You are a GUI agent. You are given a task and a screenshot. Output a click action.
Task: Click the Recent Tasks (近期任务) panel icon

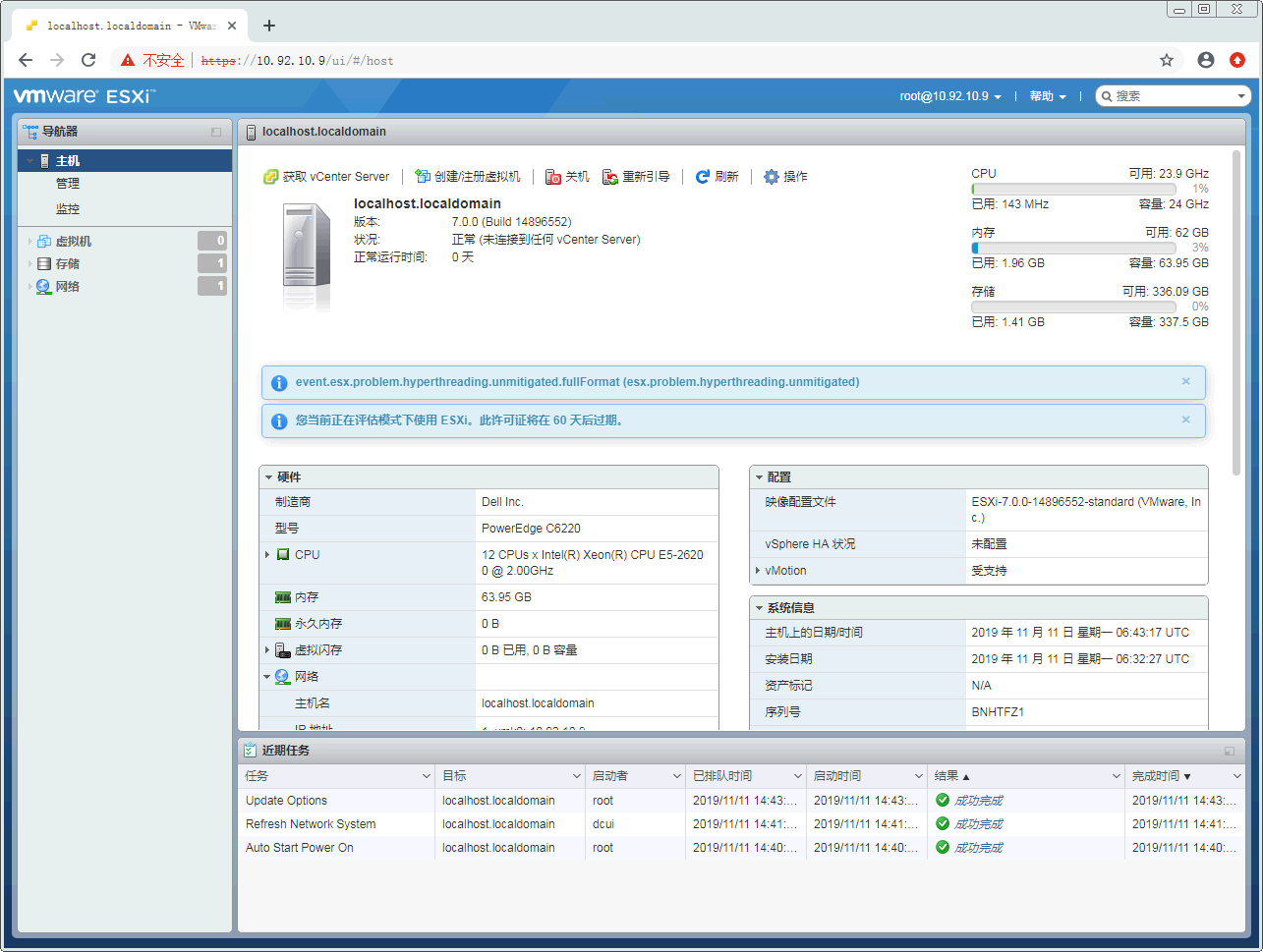pyautogui.click(x=251, y=751)
